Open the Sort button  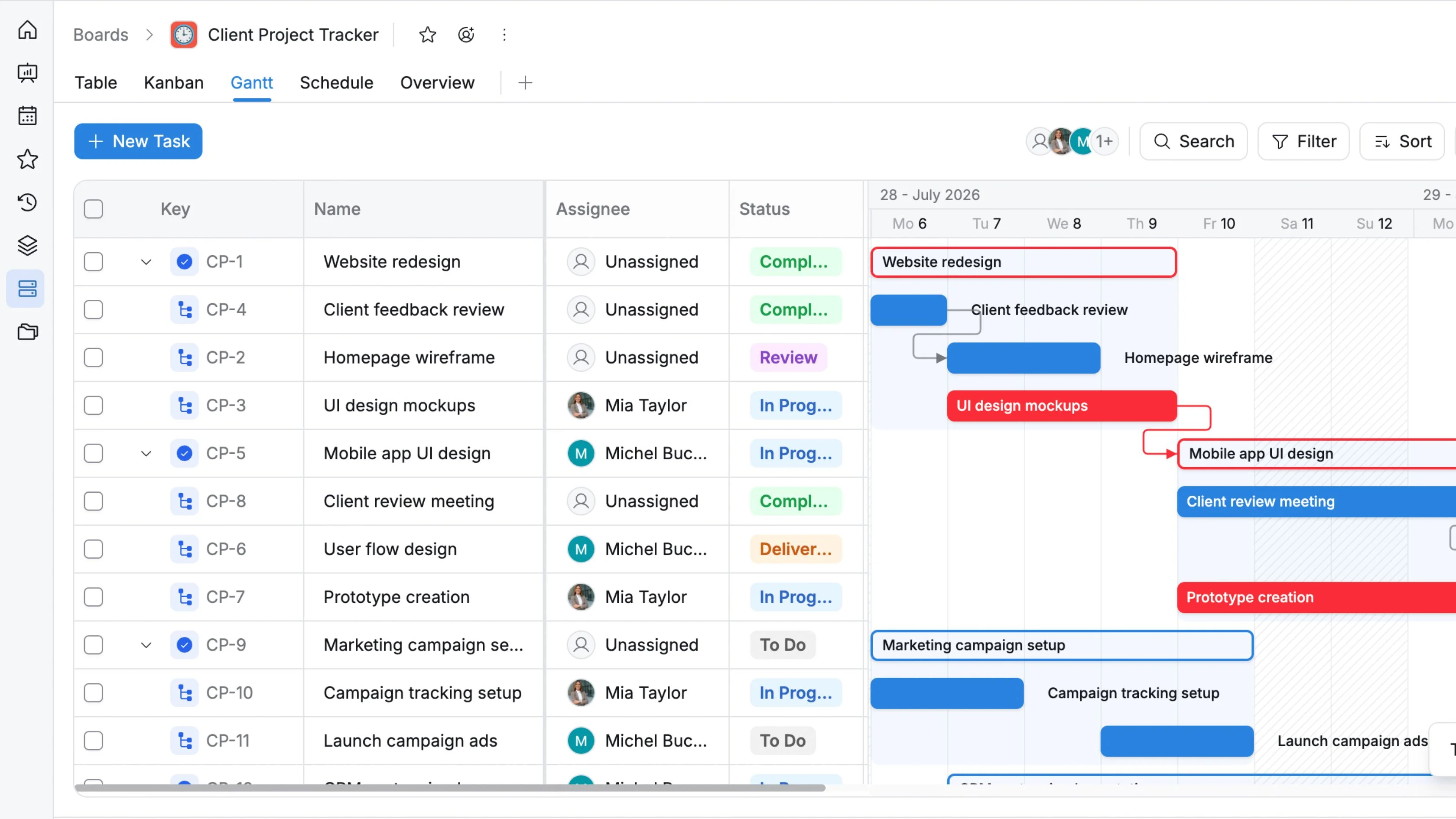pos(1402,141)
